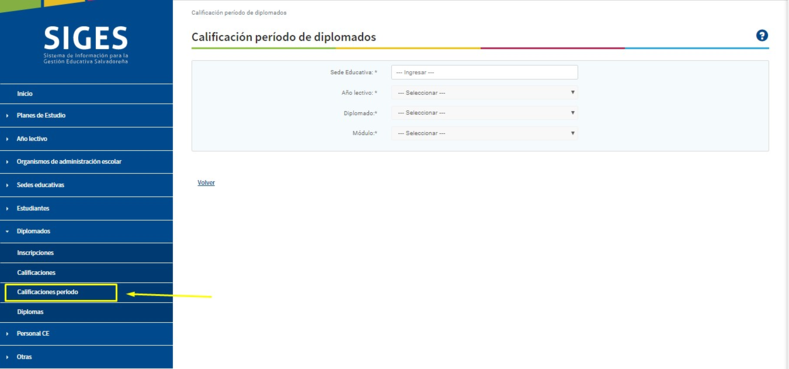The image size is (789, 369).
Task: Click the Volver link
Action: pos(206,183)
